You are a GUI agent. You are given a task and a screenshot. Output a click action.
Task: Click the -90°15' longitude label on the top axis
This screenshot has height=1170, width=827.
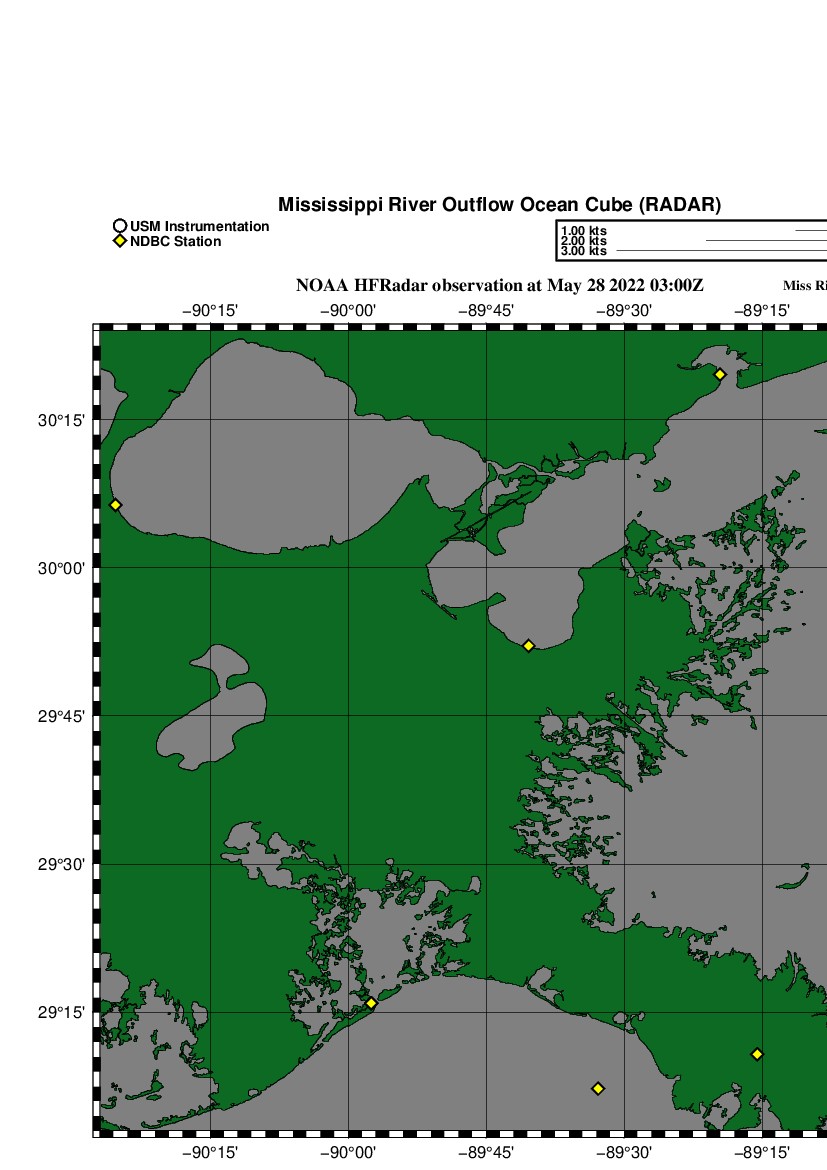(x=210, y=311)
